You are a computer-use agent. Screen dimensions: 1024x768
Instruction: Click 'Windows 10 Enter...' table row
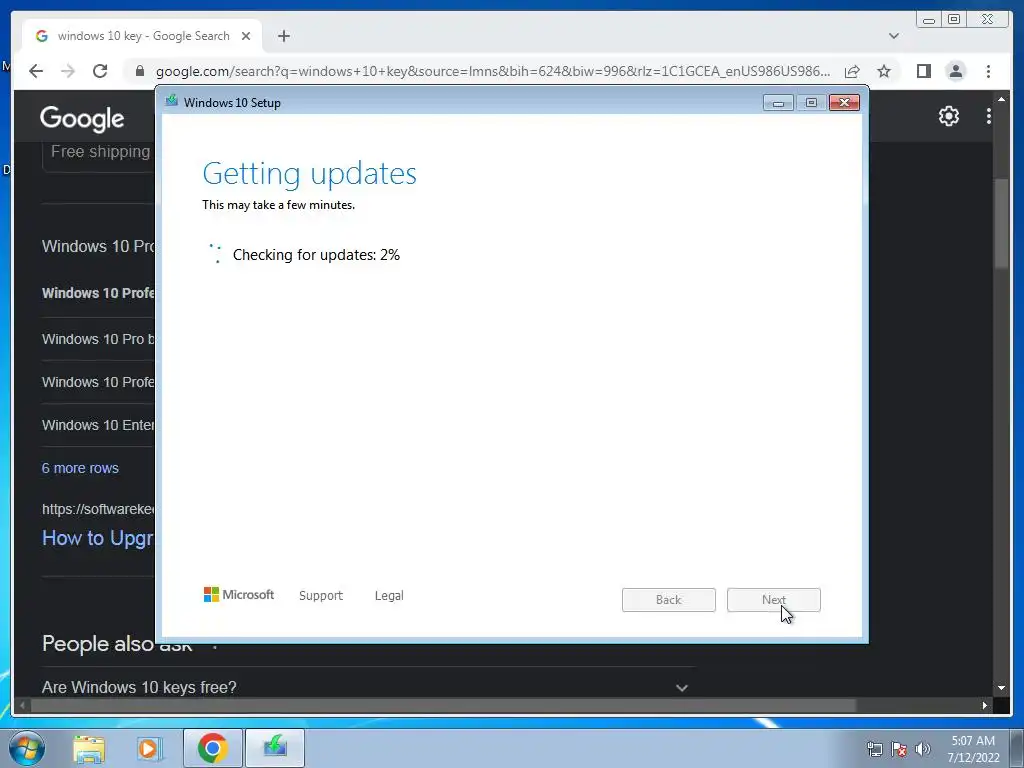(x=99, y=425)
